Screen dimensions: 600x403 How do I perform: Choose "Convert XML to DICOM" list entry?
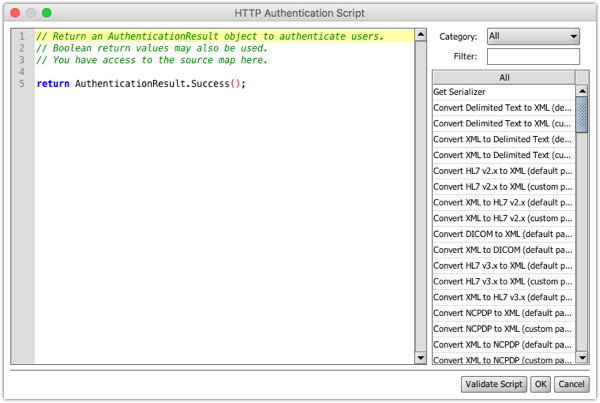point(503,250)
